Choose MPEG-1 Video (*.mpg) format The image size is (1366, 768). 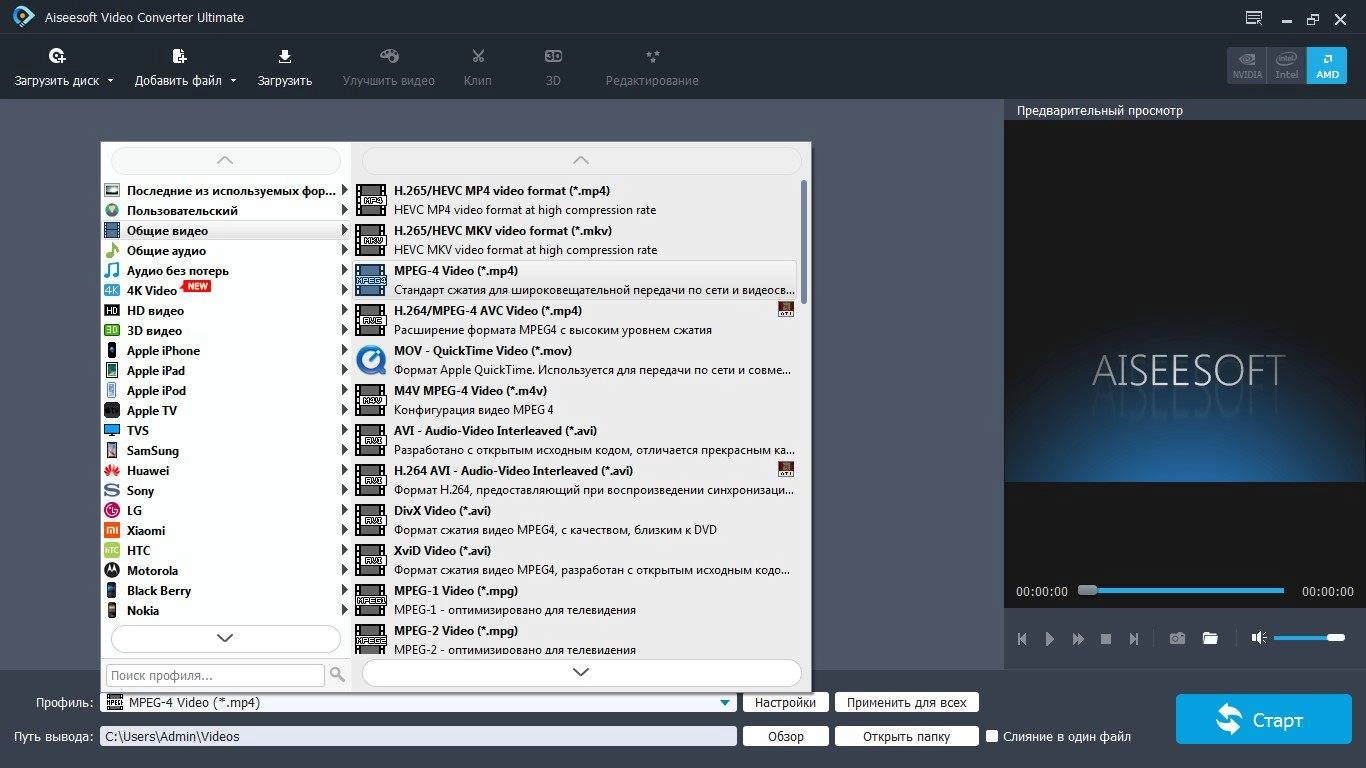(576, 600)
